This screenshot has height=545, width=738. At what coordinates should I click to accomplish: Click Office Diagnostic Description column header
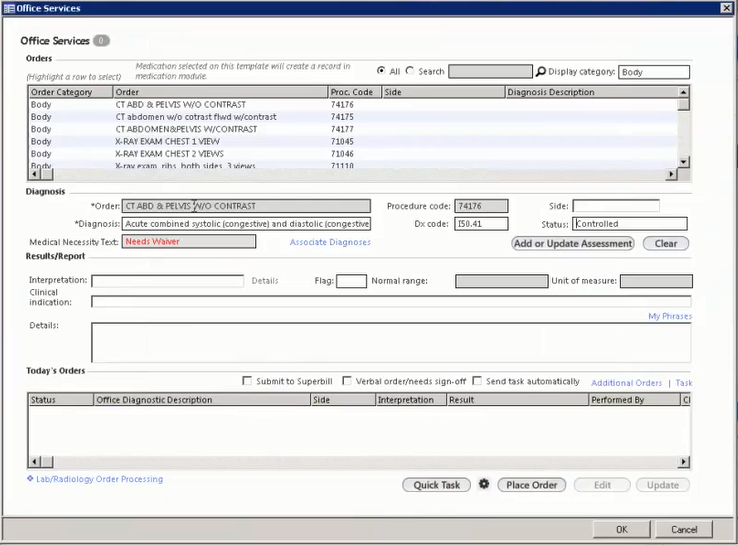click(202, 400)
